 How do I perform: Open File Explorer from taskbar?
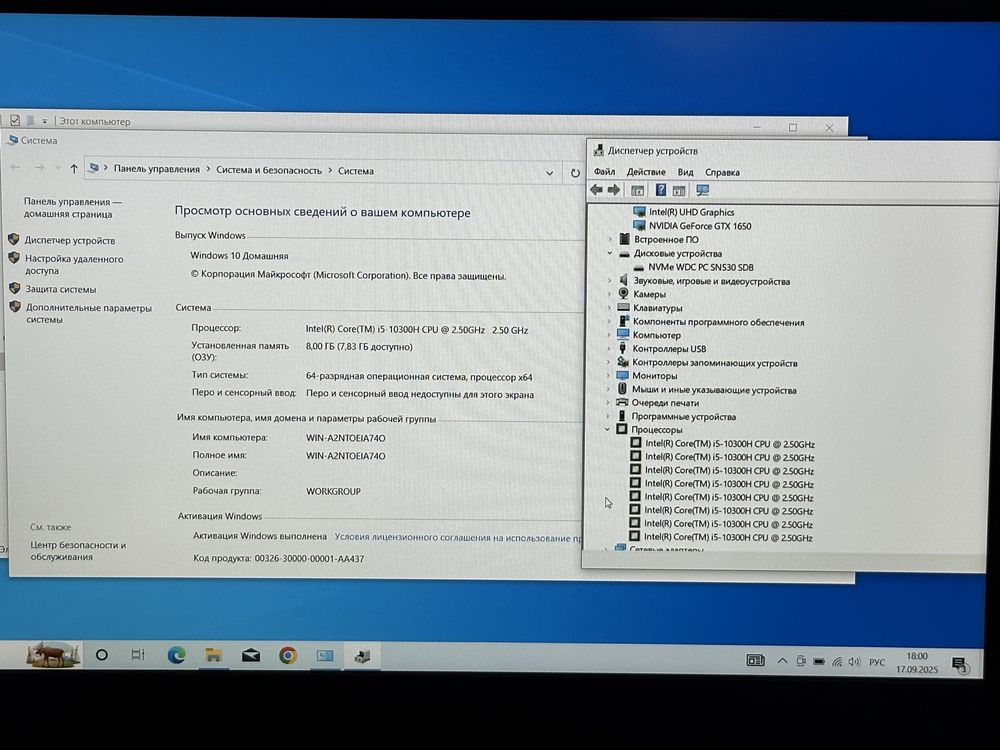pyautogui.click(x=213, y=655)
